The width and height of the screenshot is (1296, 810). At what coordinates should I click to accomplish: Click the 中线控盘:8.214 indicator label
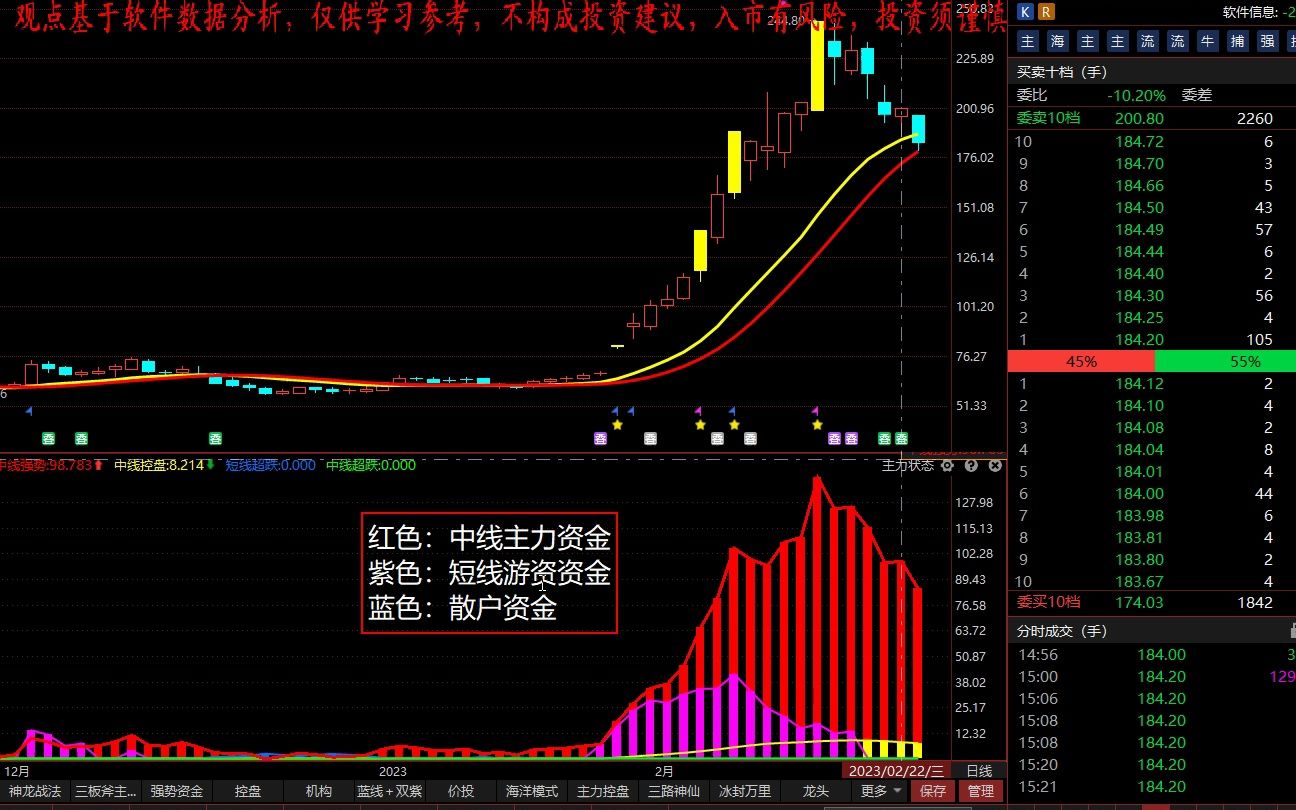pyautogui.click(x=159, y=465)
